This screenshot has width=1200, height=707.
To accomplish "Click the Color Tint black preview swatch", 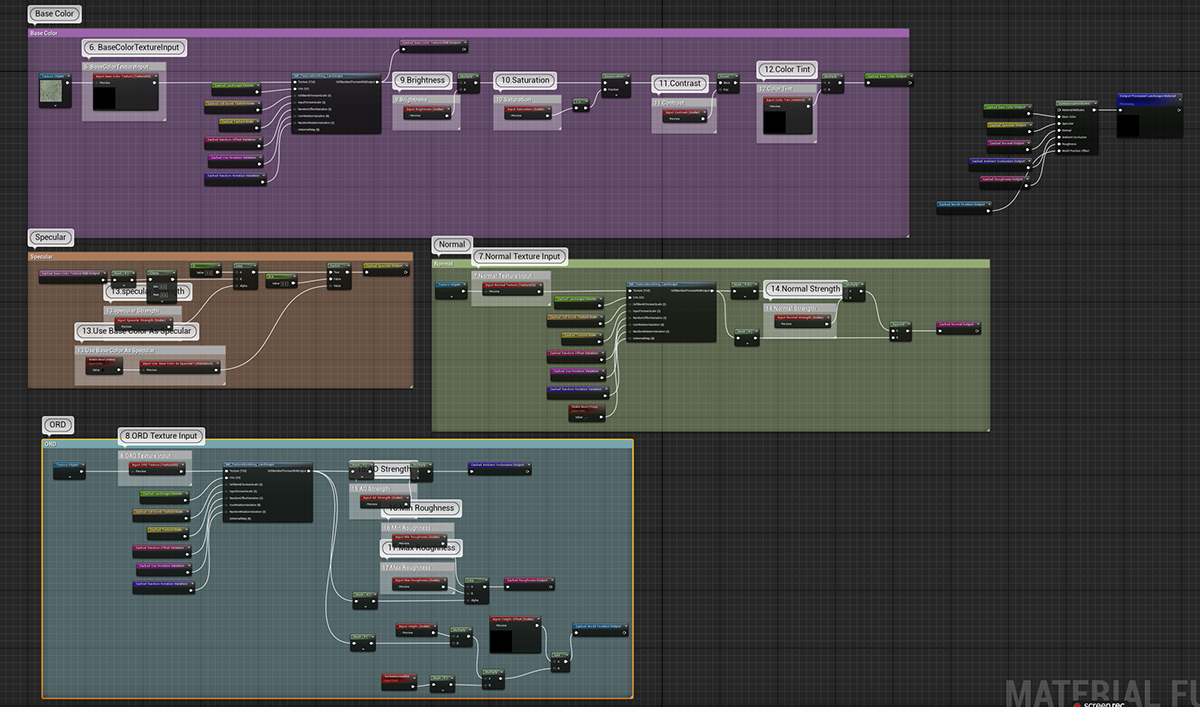I will pyautogui.click(x=775, y=122).
